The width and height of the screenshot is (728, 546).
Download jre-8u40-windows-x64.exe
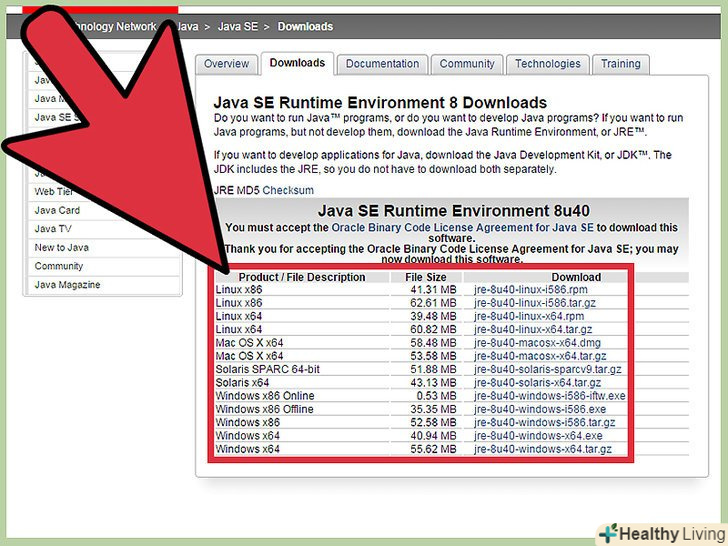pyautogui.click(x=538, y=436)
